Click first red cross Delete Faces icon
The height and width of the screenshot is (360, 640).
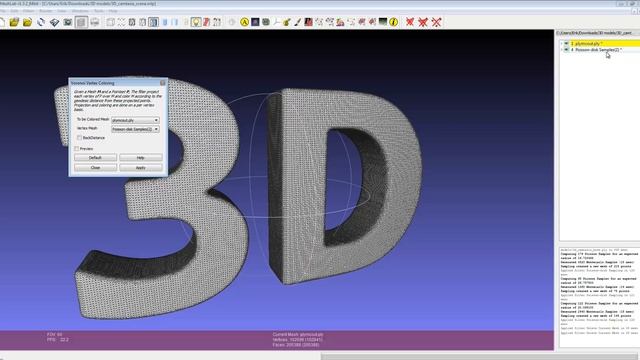point(410,22)
